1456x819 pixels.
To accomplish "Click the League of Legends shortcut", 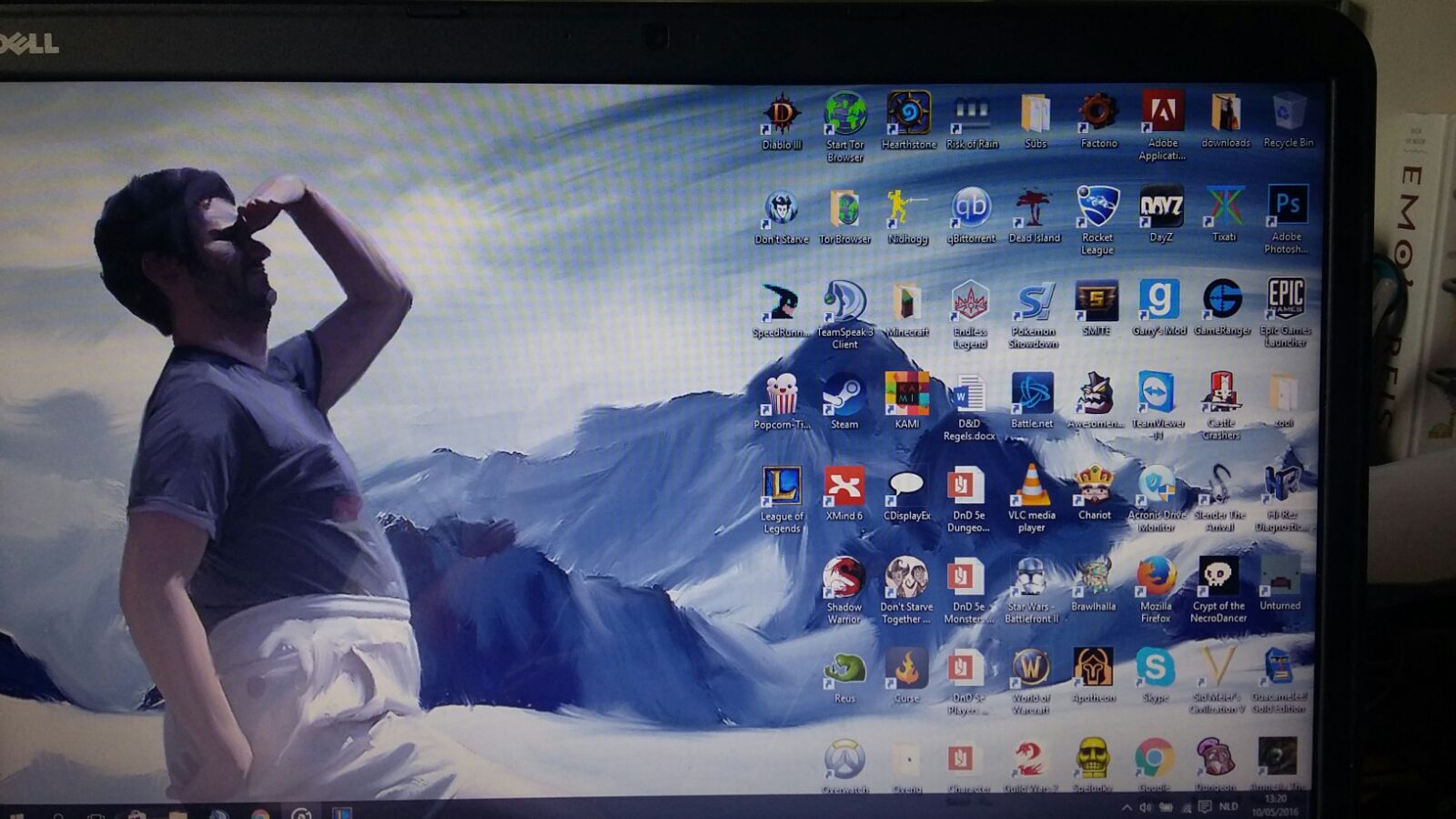I will coord(782,487).
